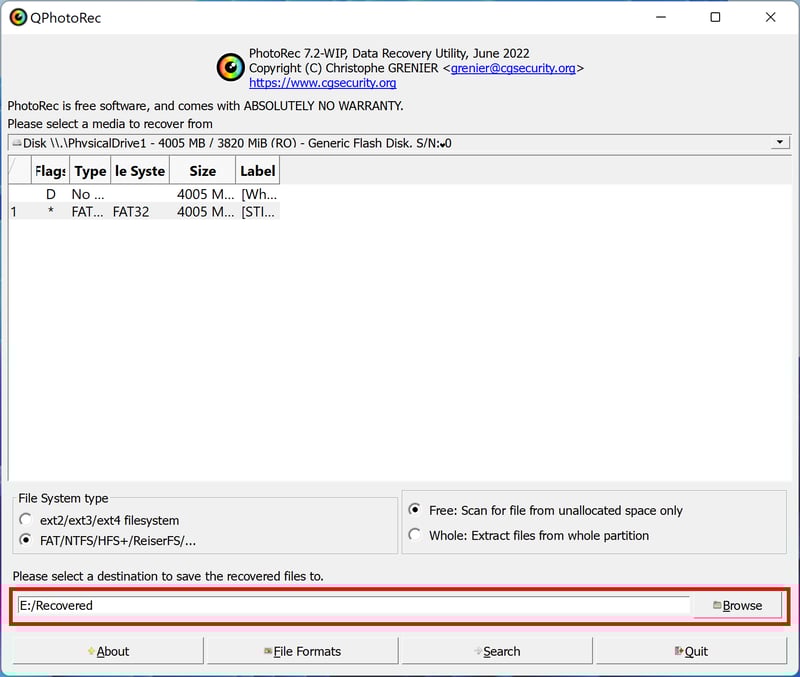Click the folder icon on Browse button
The width and height of the screenshot is (800, 677).
[x=717, y=606]
